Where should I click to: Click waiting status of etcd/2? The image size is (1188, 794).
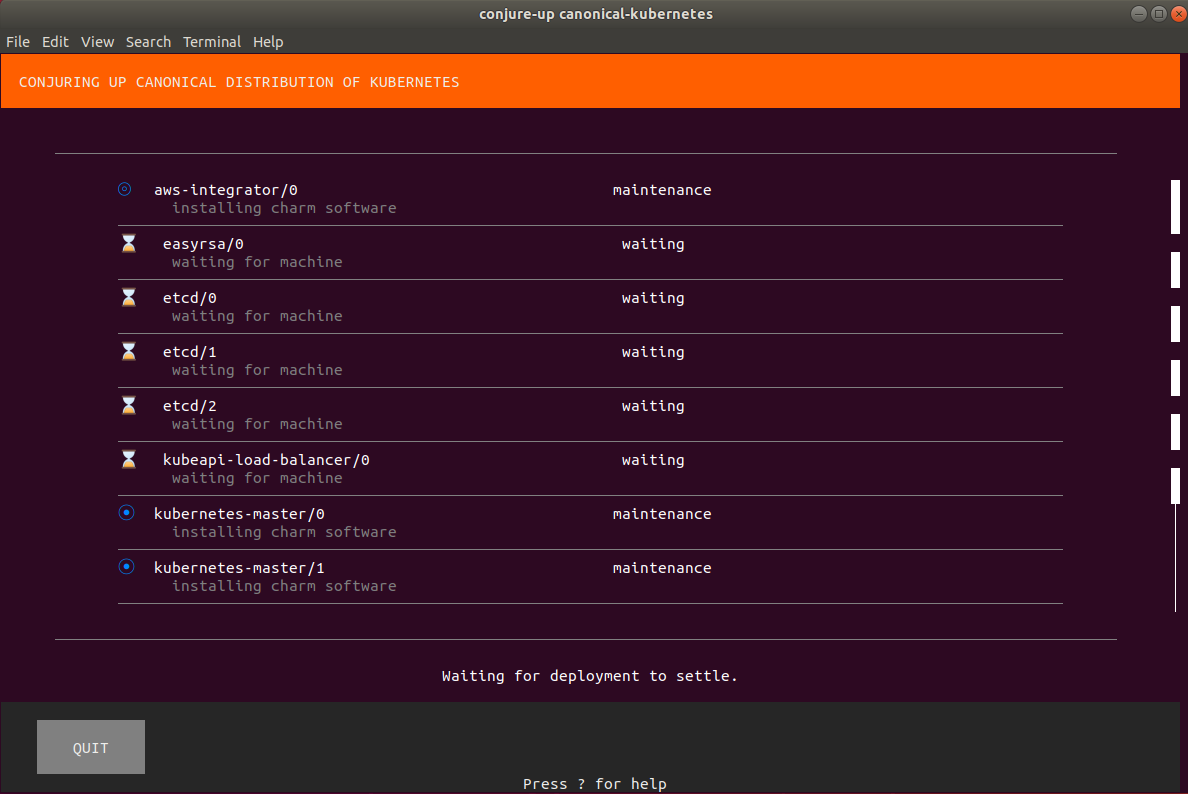click(x=653, y=406)
